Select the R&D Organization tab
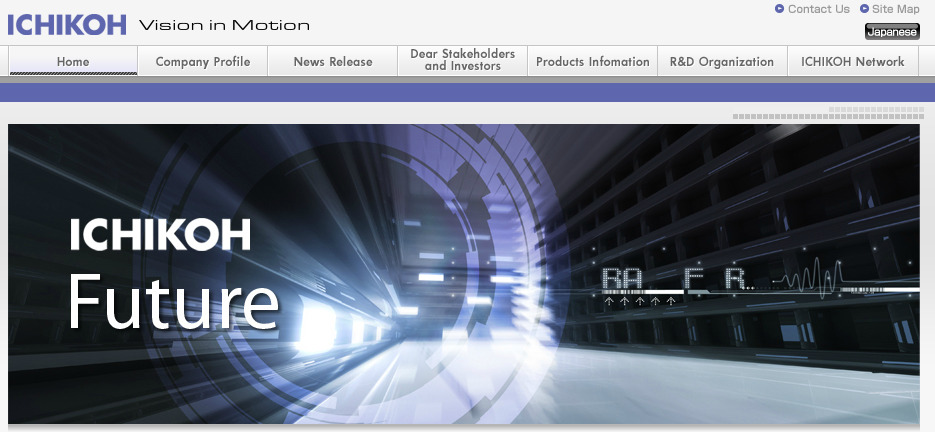Image resolution: width=935 pixels, height=432 pixels. click(722, 61)
